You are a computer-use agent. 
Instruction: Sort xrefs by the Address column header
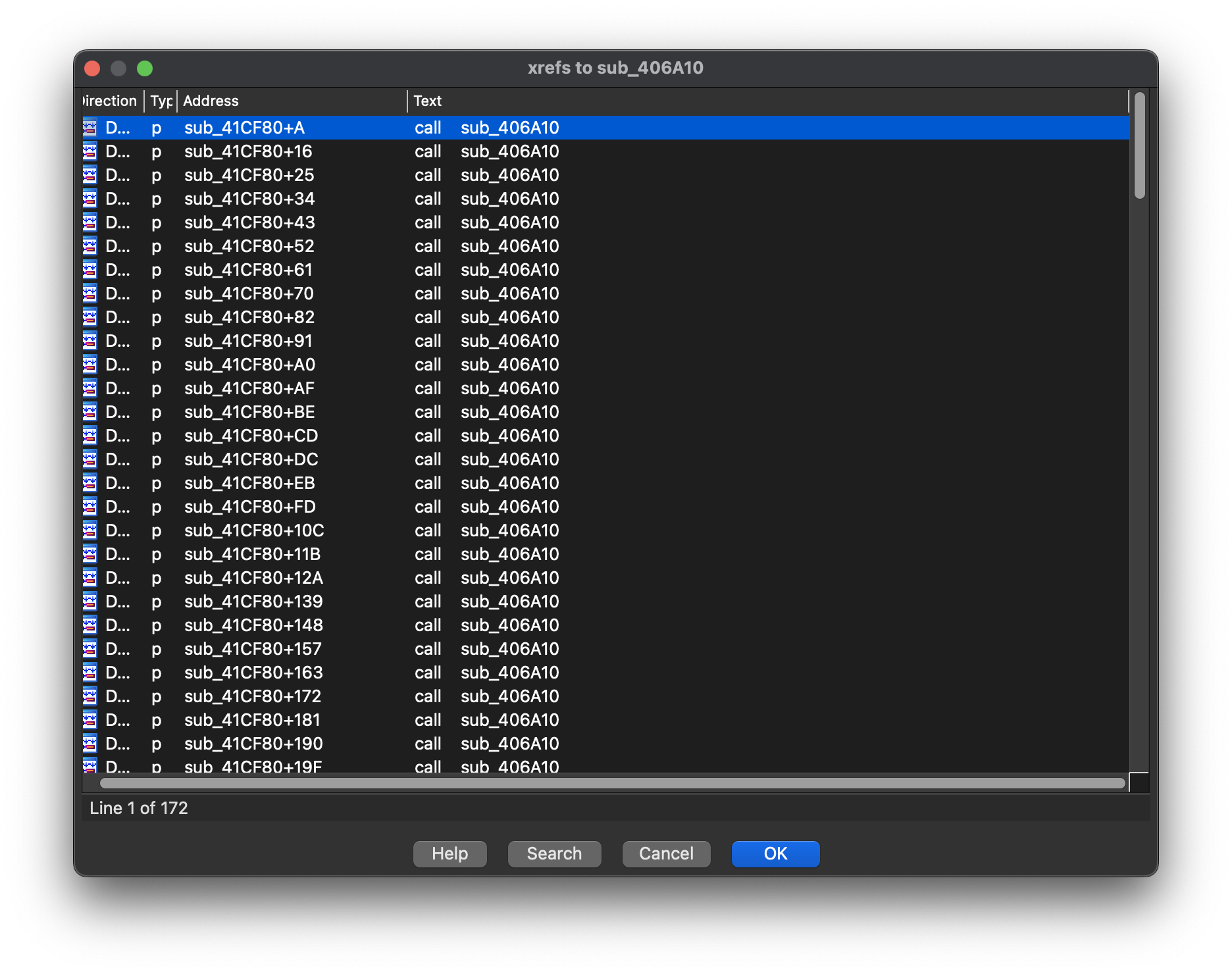pyautogui.click(x=293, y=101)
